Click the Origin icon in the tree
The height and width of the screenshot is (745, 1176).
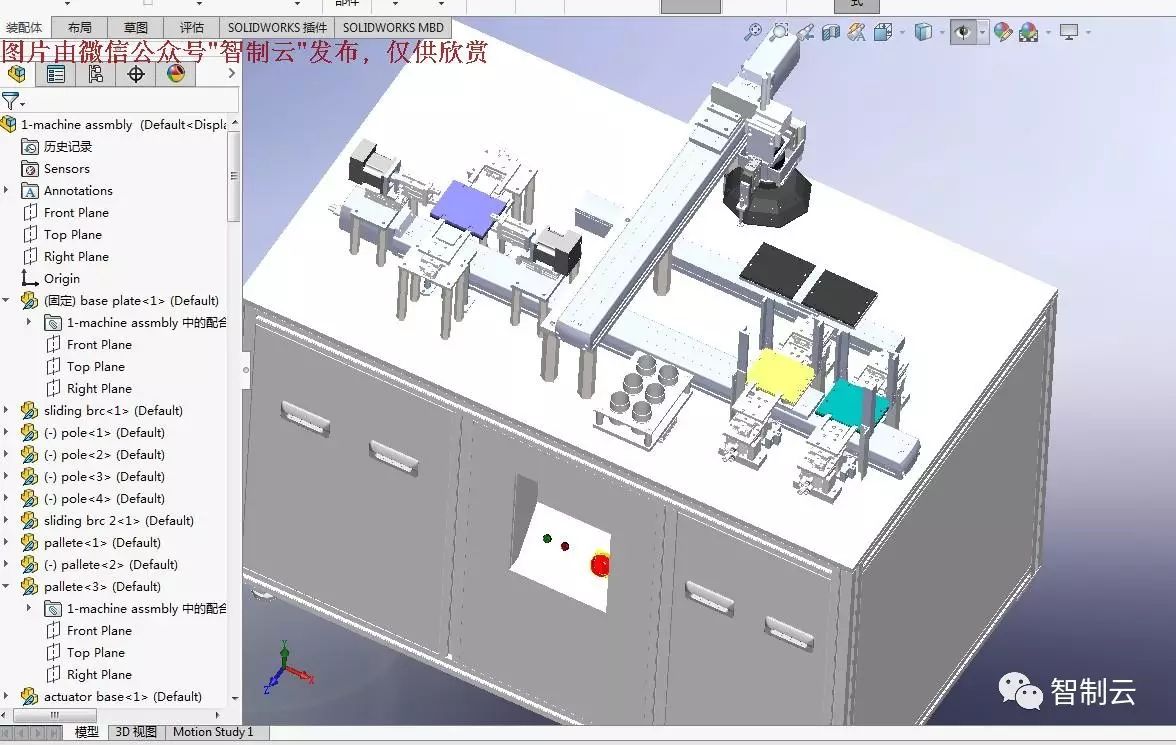pyautogui.click(x=30, y=278)
